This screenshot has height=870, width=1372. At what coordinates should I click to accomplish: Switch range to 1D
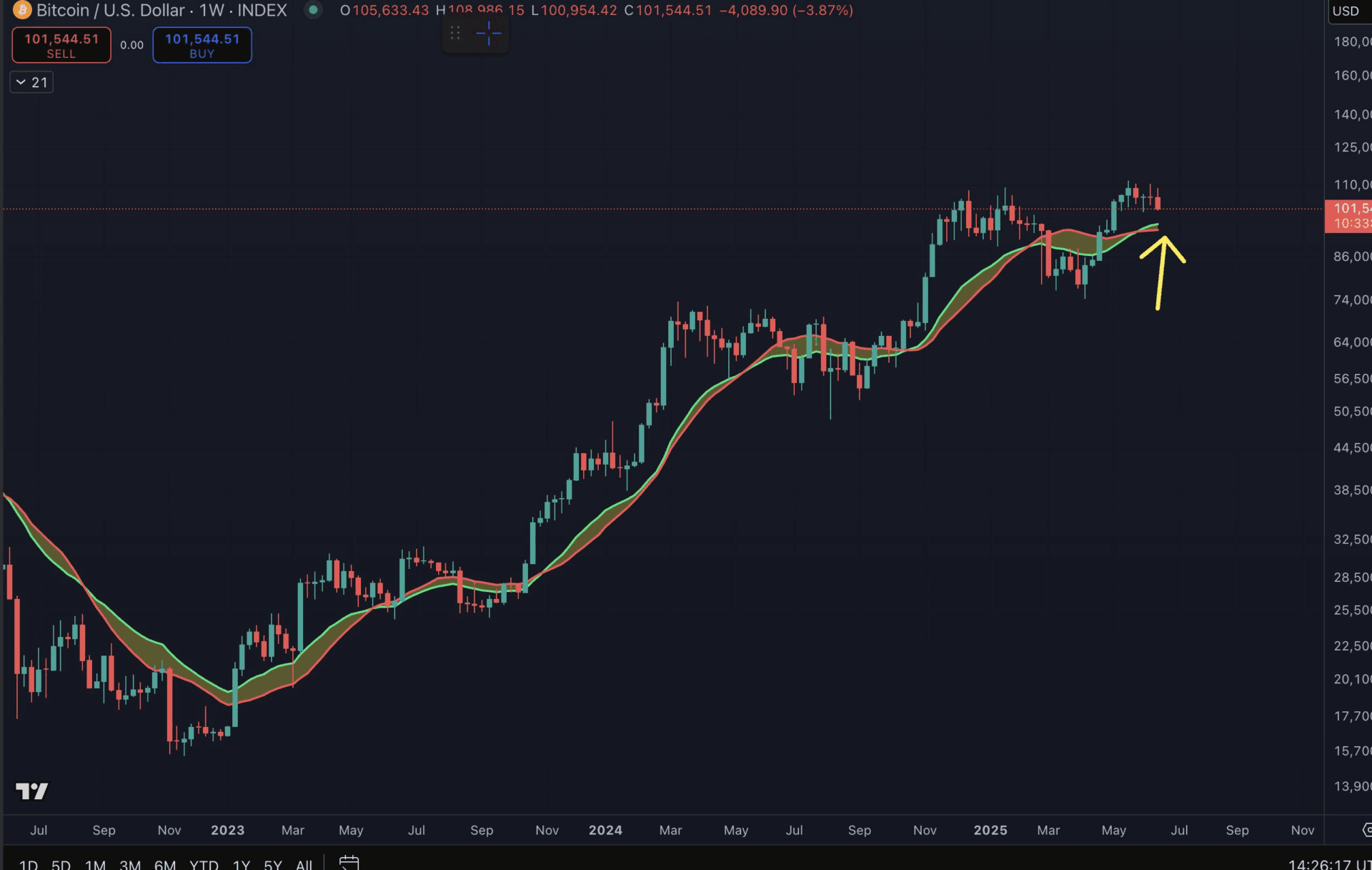(29, 864)
